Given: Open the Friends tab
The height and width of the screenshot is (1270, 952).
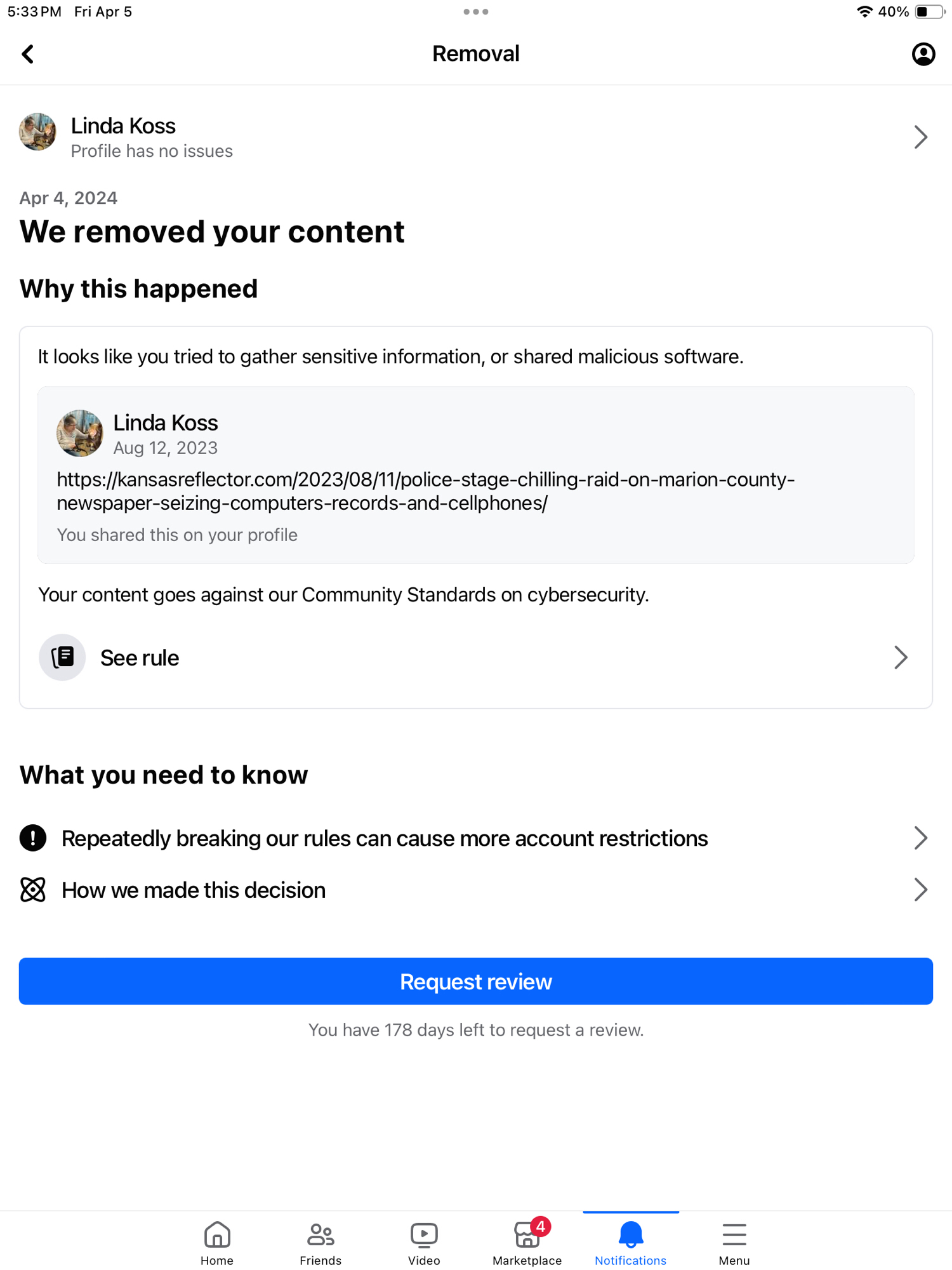Looking at the screenshot, I should [x=321, y=1243].
